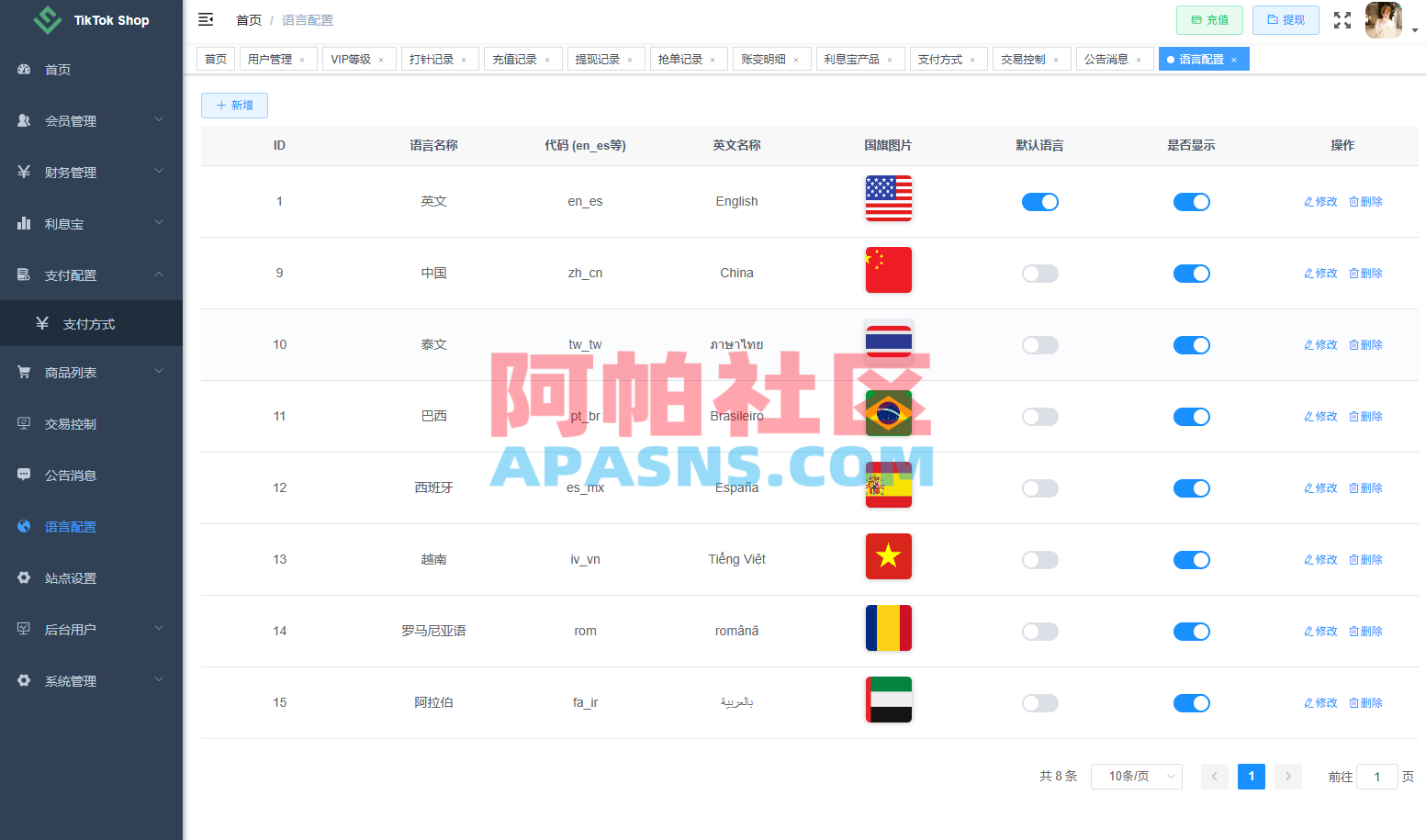1426x840 pixels.
Task: Toggle fullscreen mode icon
Action: coord(1342,20)
